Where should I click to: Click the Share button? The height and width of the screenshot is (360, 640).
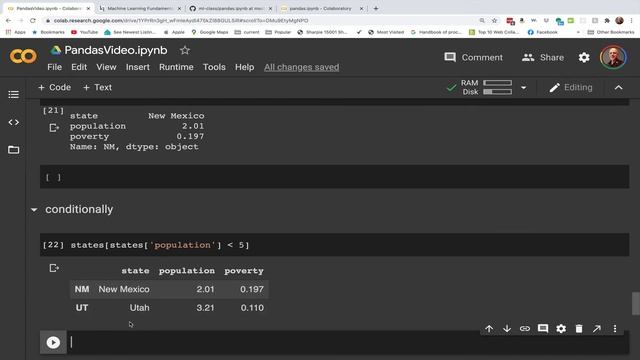pyautogui.click(x=543, y=58)
